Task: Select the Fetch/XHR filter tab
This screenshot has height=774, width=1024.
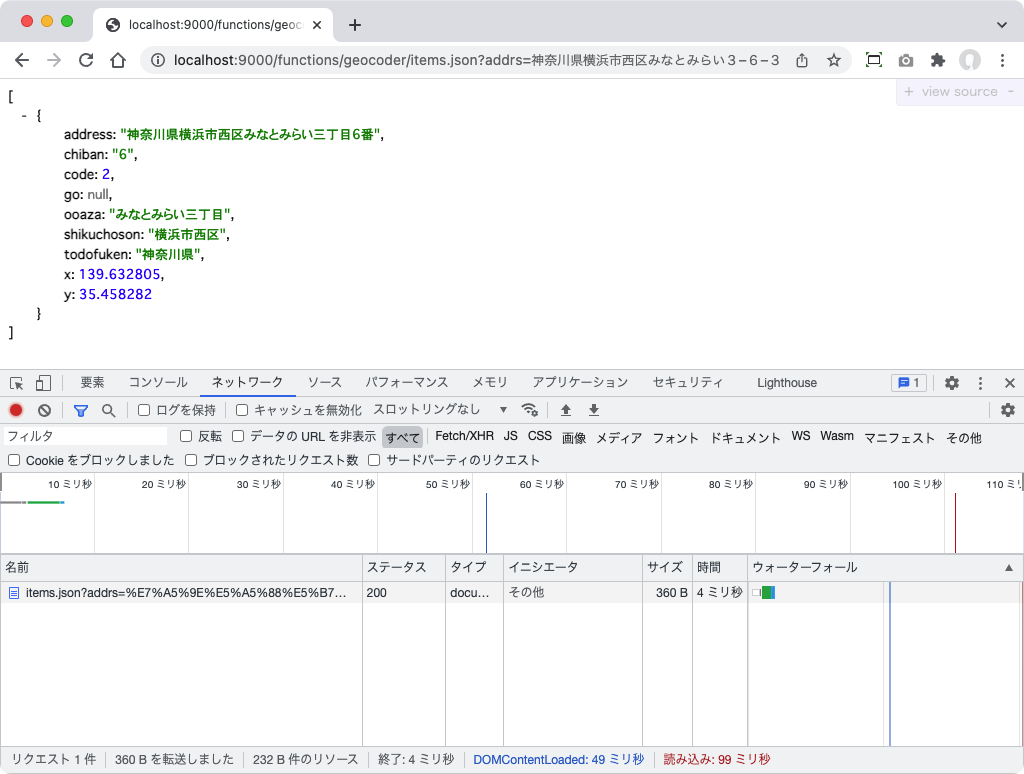Action: click(x=464, y=436)
